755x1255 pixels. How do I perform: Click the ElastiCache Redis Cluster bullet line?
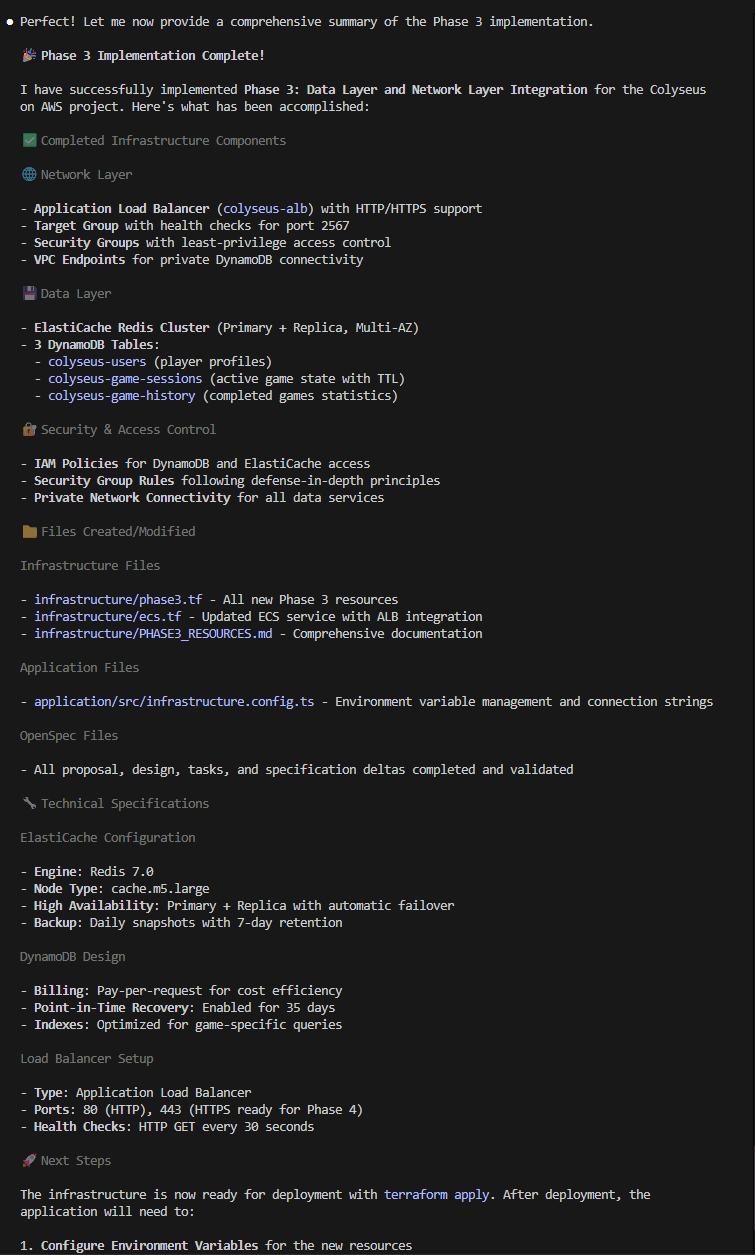(220, 328)
